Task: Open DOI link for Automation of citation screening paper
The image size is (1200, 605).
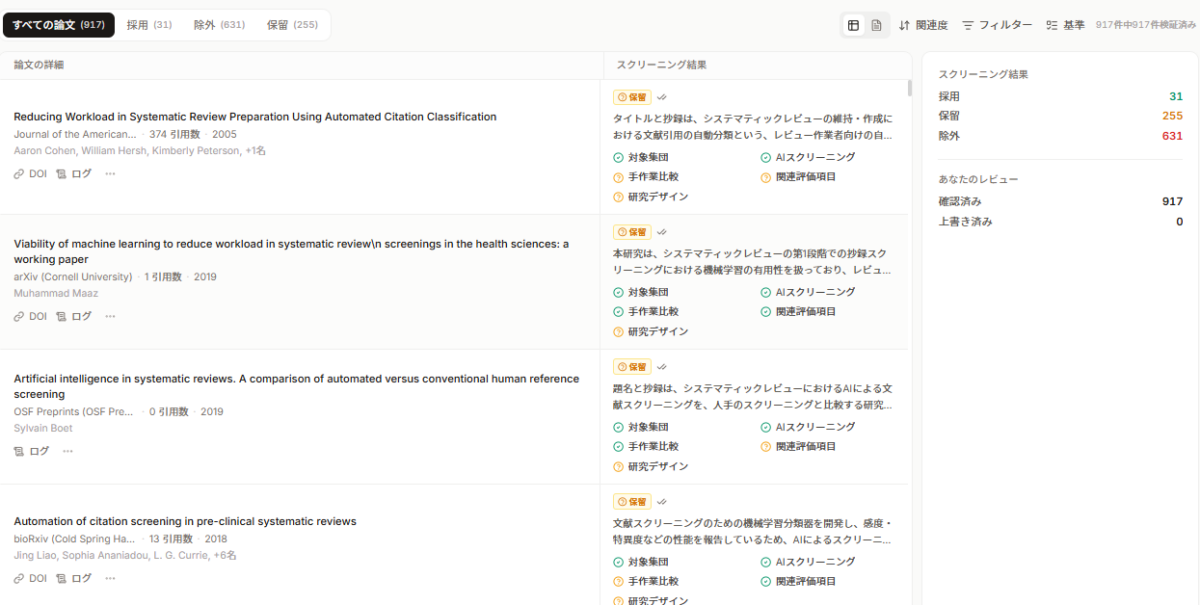Action: (30, 578)
